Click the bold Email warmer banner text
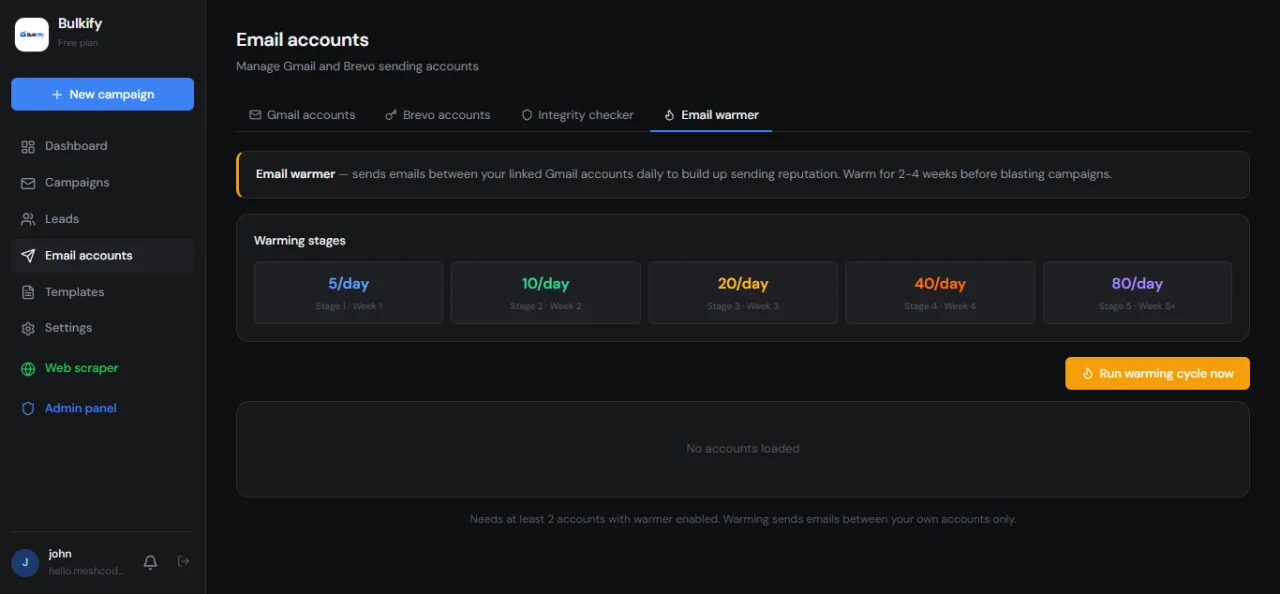Viewport: 1280px width, 594px height. (295, 174)
